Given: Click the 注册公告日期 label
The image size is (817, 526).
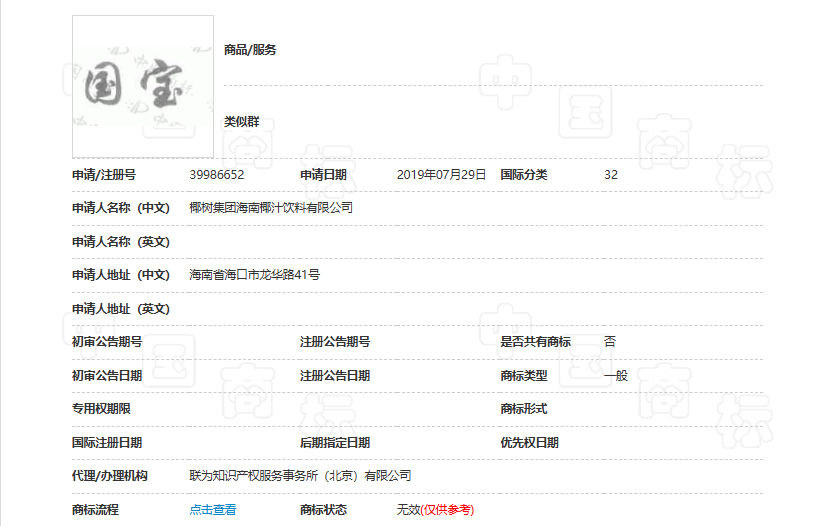Looking at the screenshot, I should (x=335, y=375).
